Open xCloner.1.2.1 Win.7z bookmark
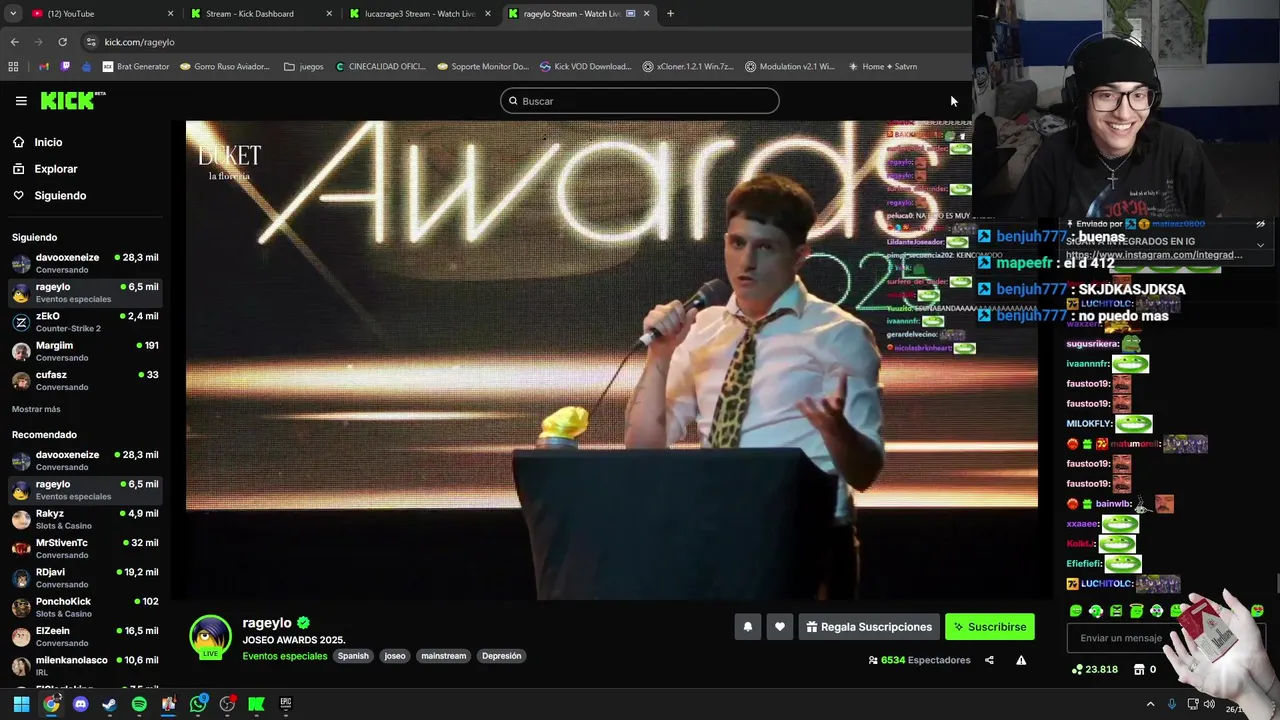 pyautogui.click(x=688, y=67)
